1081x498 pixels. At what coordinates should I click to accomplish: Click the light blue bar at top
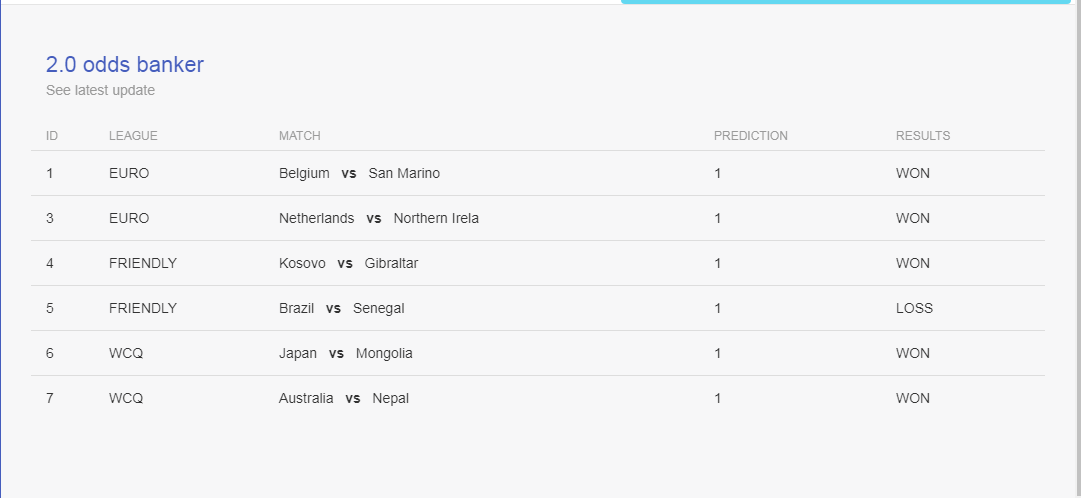(x=846, y=2)
